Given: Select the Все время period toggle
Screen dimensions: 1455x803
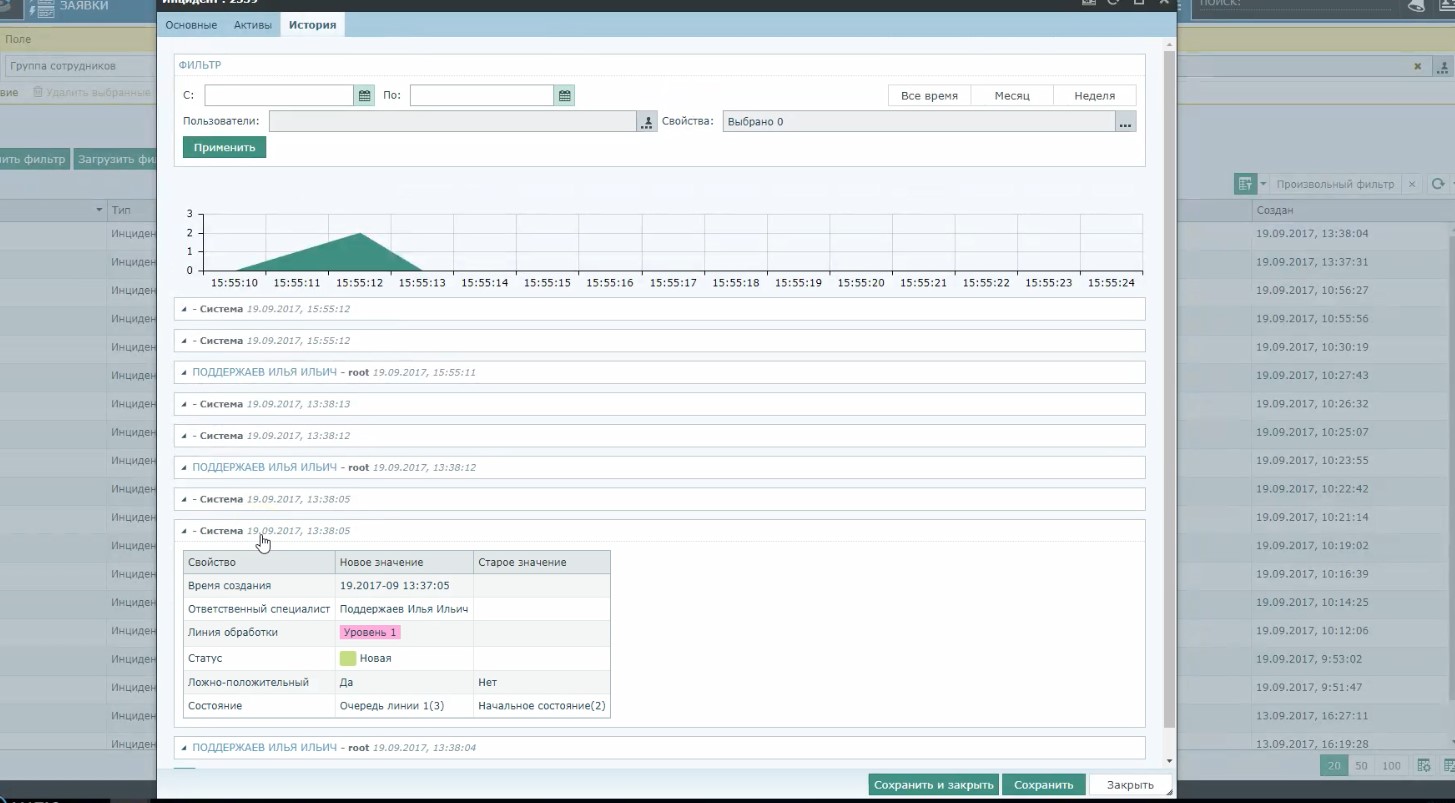Looking at the screenshot, I should [929, 96].
